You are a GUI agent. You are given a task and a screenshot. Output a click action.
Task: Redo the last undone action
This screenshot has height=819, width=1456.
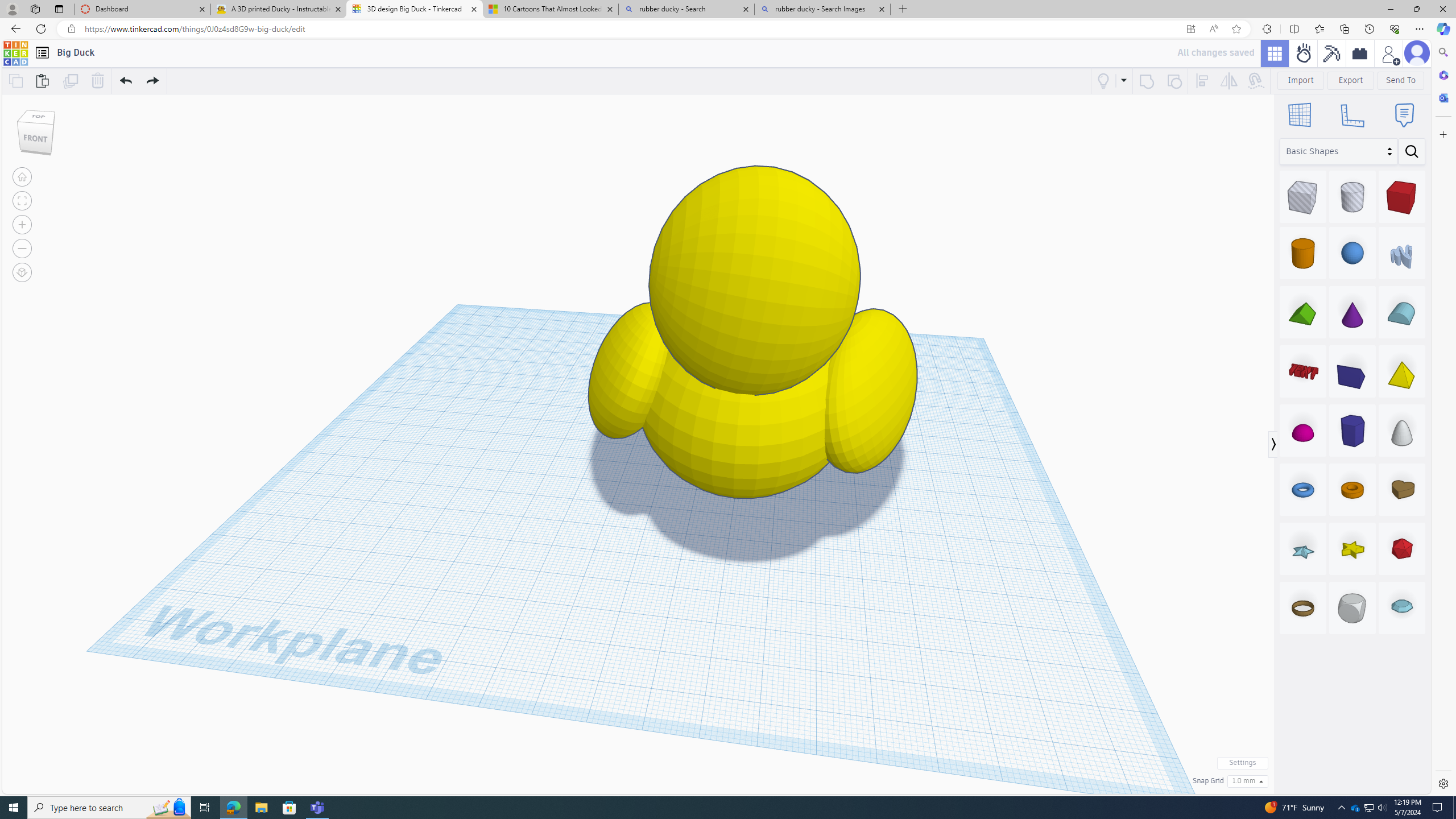point(152,81)
